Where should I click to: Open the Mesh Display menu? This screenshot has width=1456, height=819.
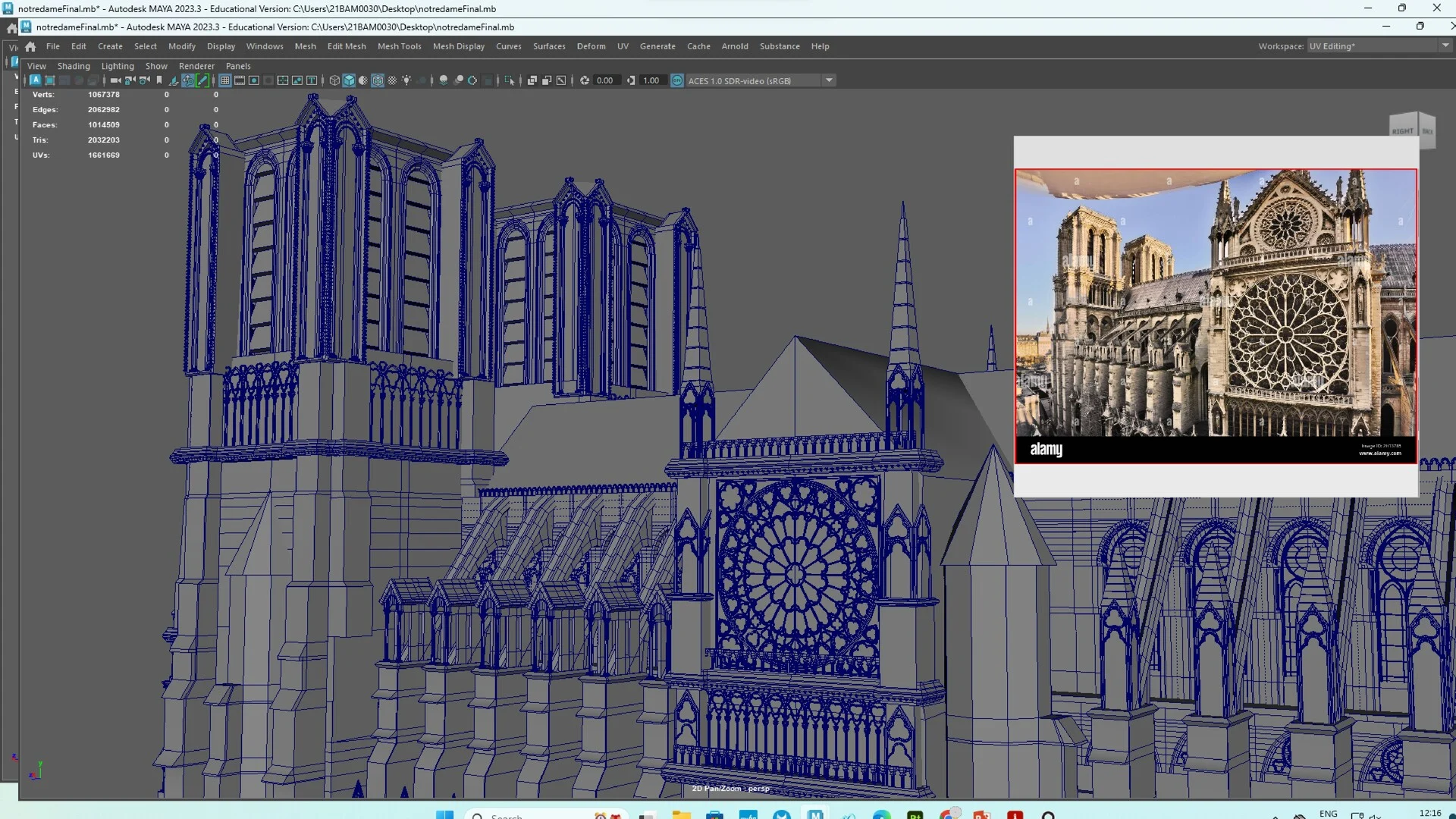(x=458, y=46)
